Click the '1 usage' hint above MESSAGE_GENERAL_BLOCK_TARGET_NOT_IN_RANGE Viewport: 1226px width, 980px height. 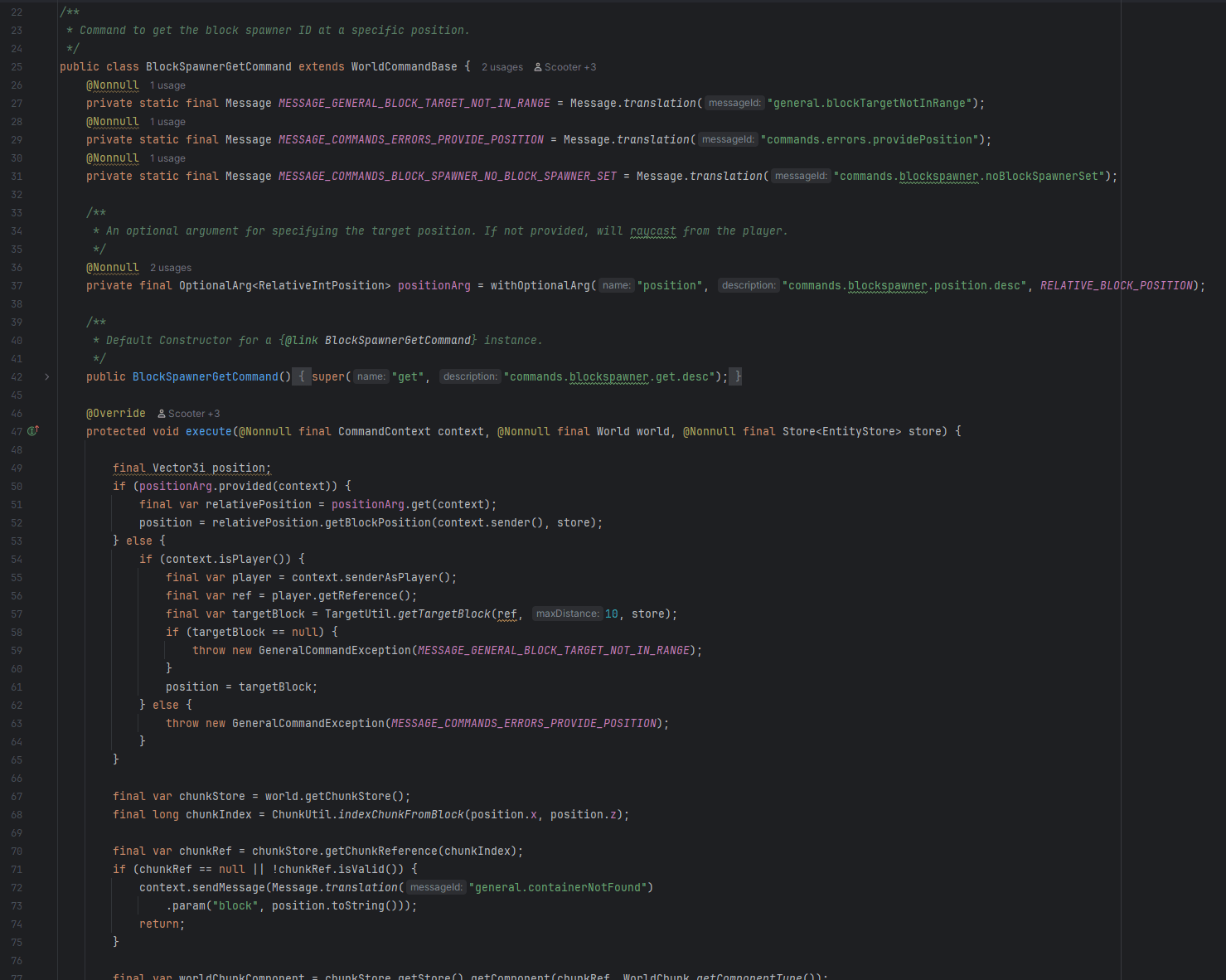167,85
